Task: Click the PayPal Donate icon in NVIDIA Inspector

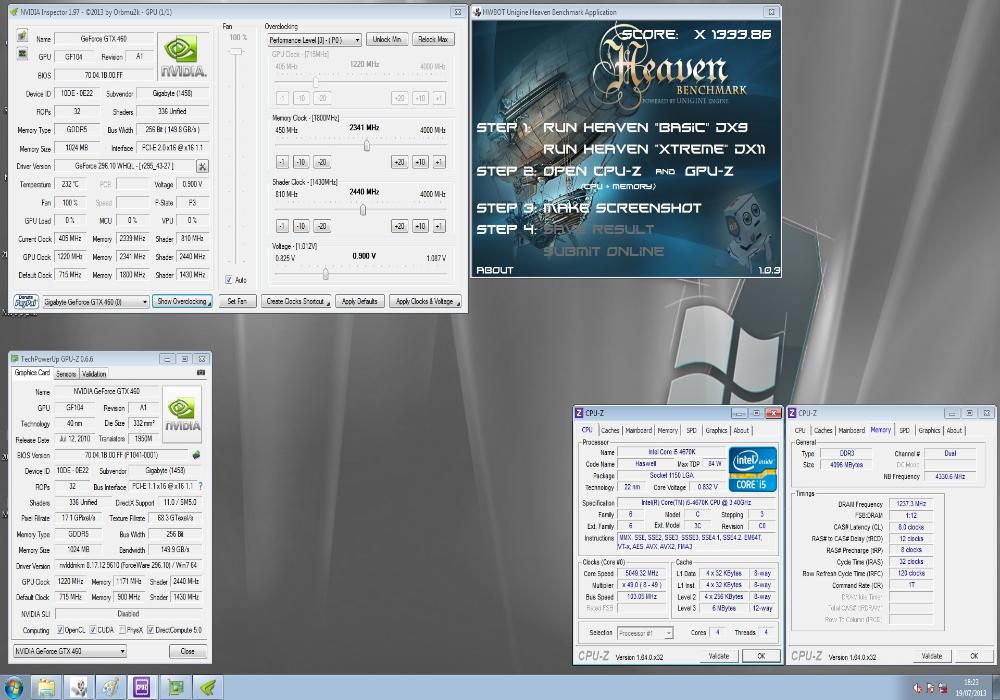Action: (26, 302)
